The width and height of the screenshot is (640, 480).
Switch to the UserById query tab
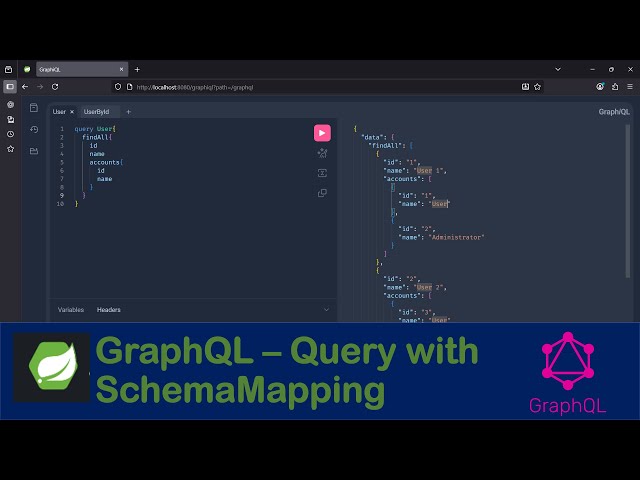pyautogui.click(x=96, y=112)
